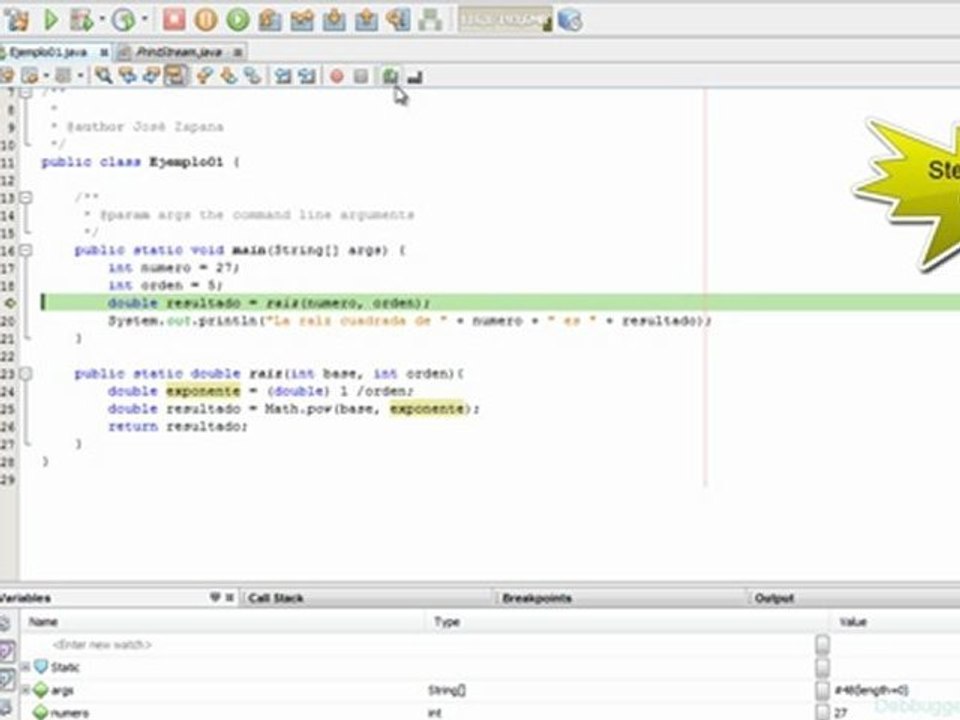The width and height of the screenshot is (960, 720).
Task: Open the Profile Project dropdown arrow
Action: 145,20
